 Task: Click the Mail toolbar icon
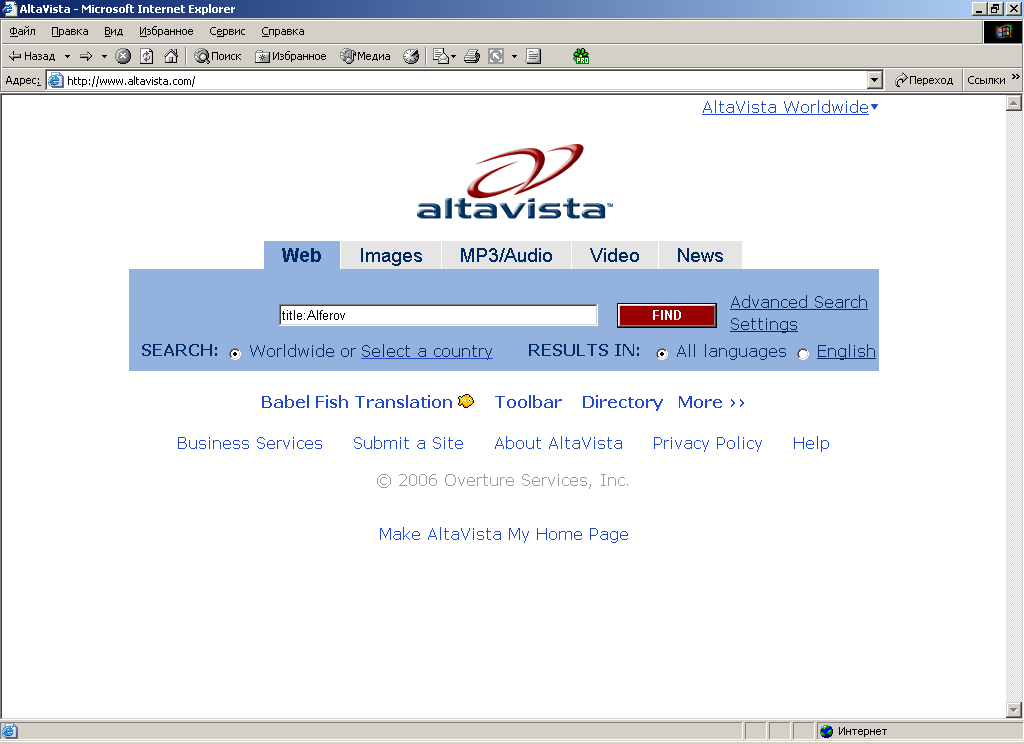tap(441, 56)
